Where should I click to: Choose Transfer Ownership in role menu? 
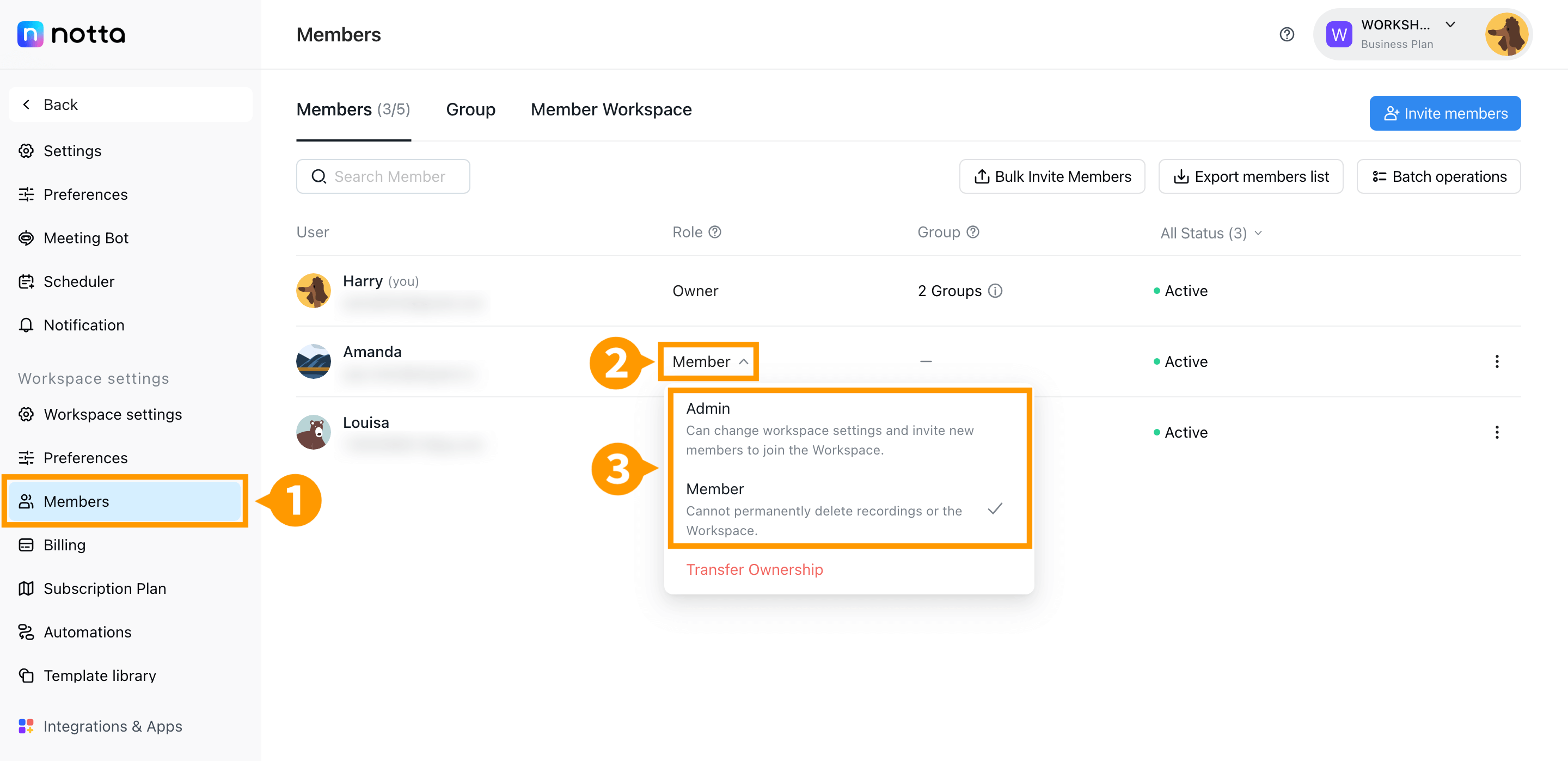click(754, 569)
